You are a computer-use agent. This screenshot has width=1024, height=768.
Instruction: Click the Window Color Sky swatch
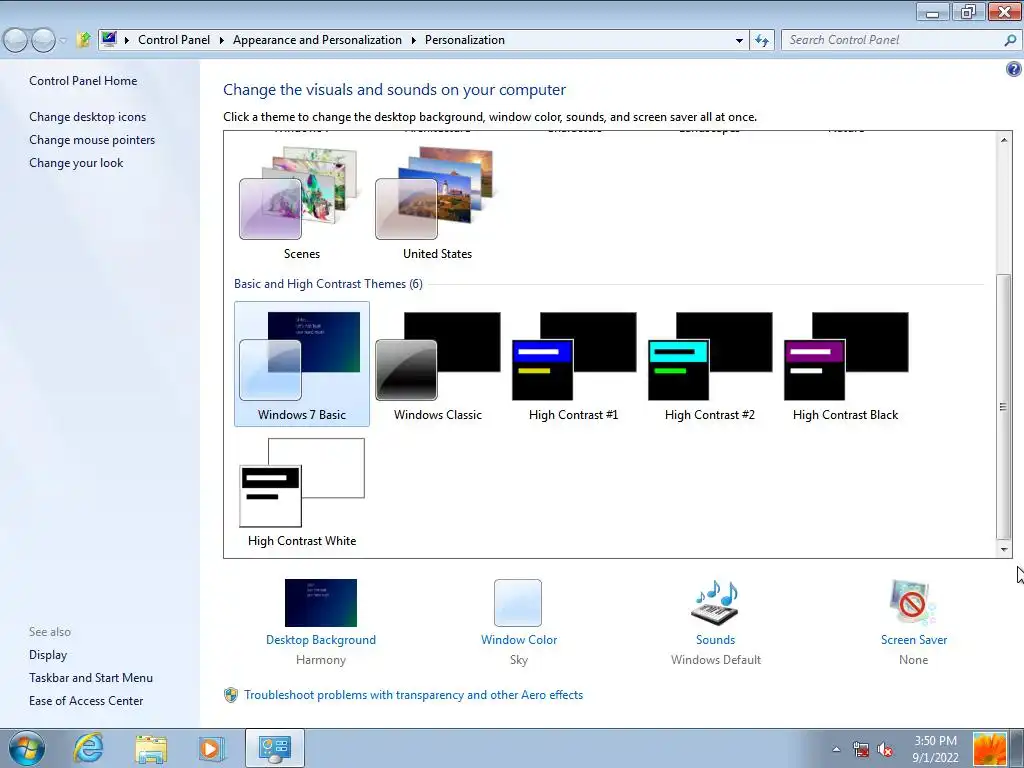click(518, 603)
